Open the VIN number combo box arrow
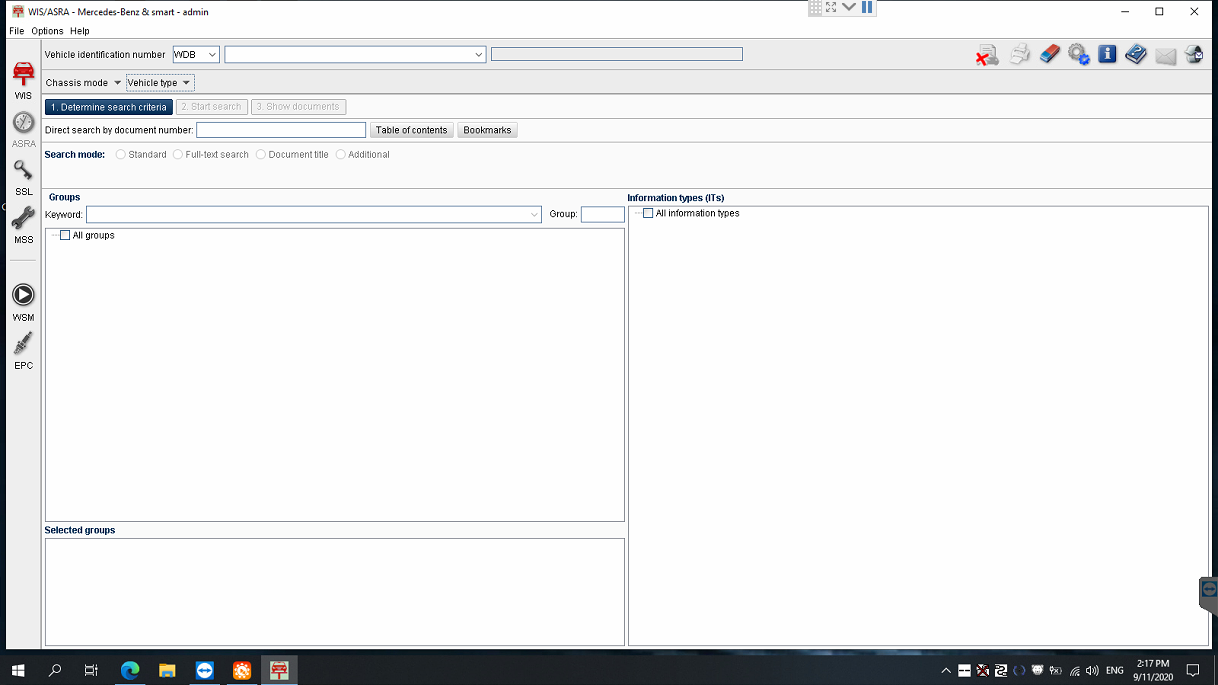The height and width of the screenshot is (685, 1218). point(479,55)
